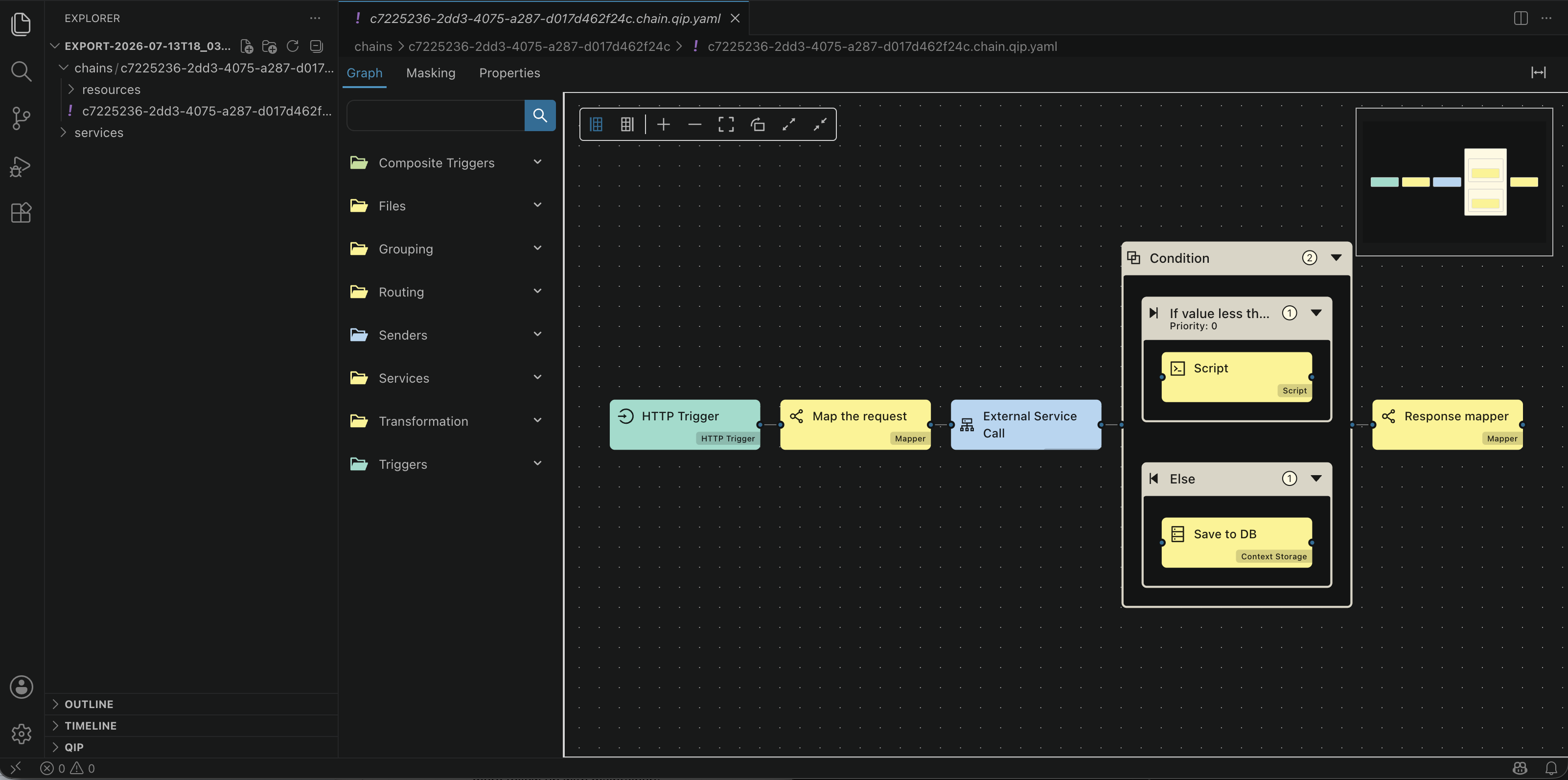Screen dimensions: 1568x780
Task: Open remote window indicator in status bar
Action: click(x=16, y=768)
